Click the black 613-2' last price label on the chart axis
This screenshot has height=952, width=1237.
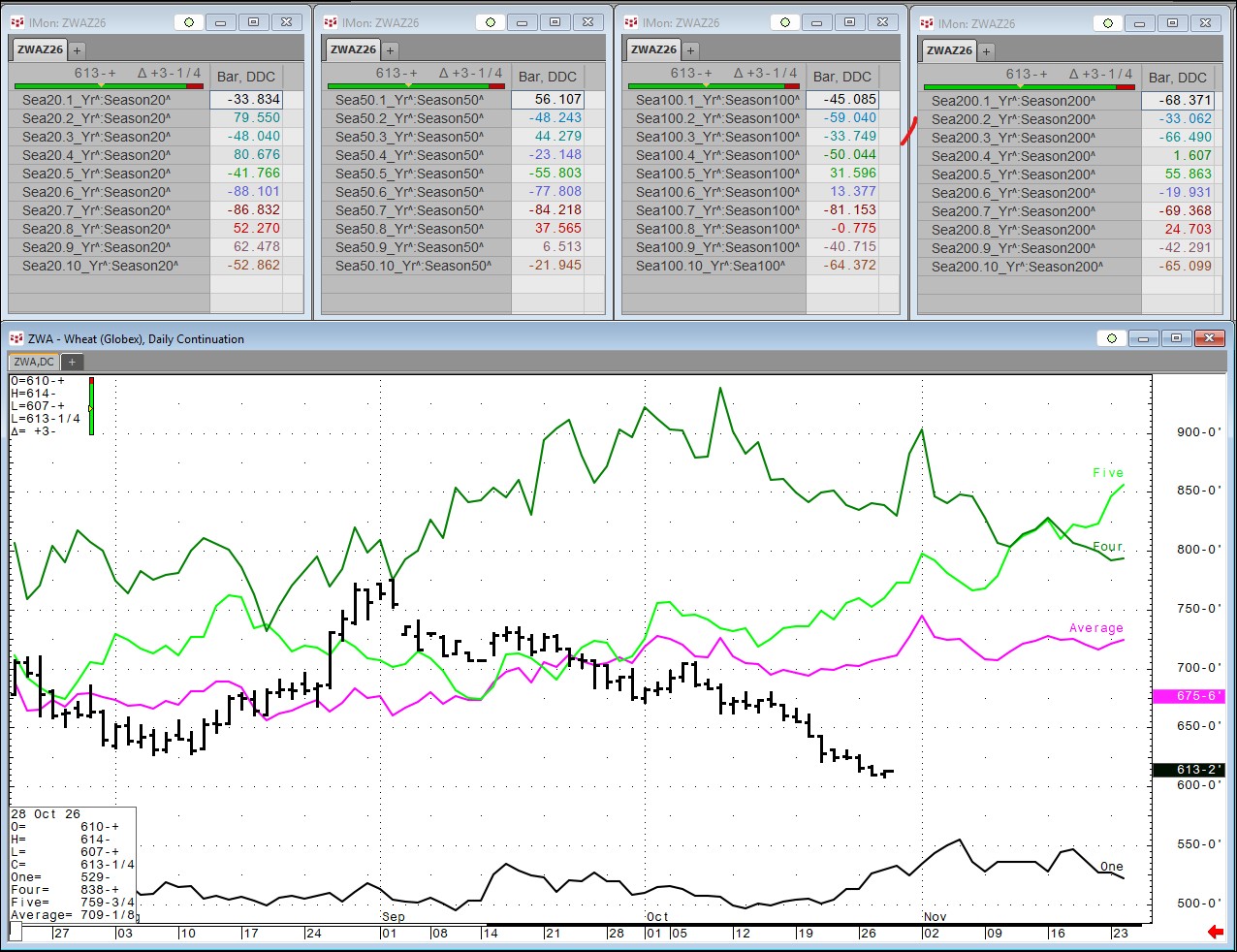click(1189, 770)
